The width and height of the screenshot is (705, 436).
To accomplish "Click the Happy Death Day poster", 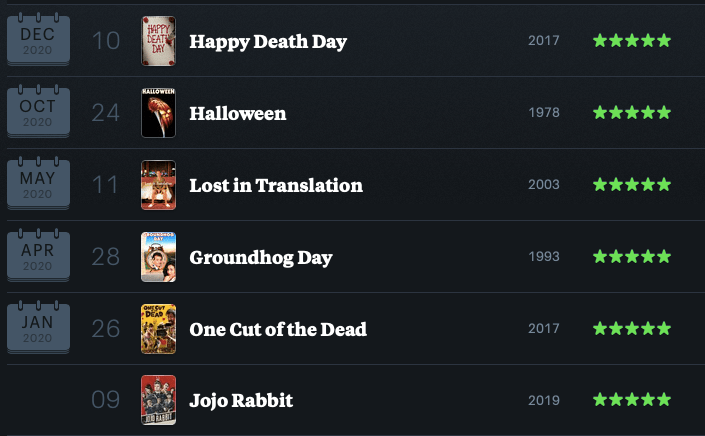I will (x=158, y=41).
